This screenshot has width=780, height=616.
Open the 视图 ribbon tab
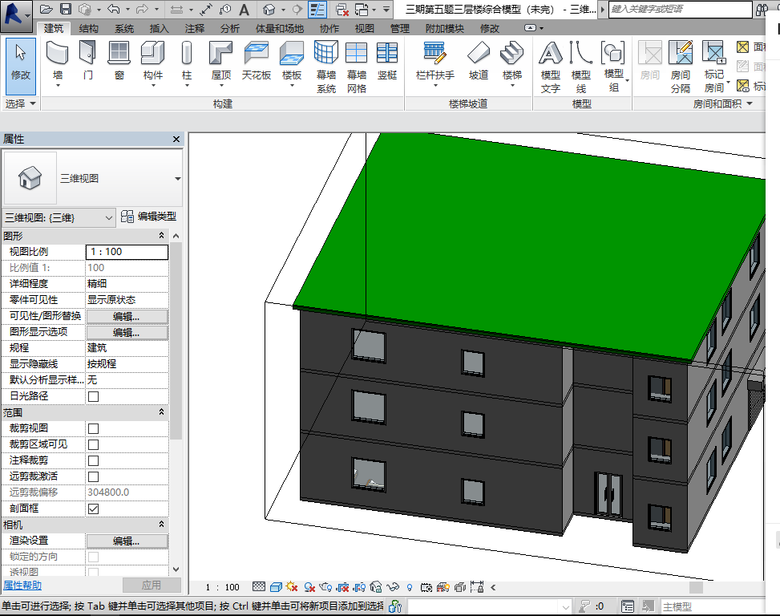(364, 29)
